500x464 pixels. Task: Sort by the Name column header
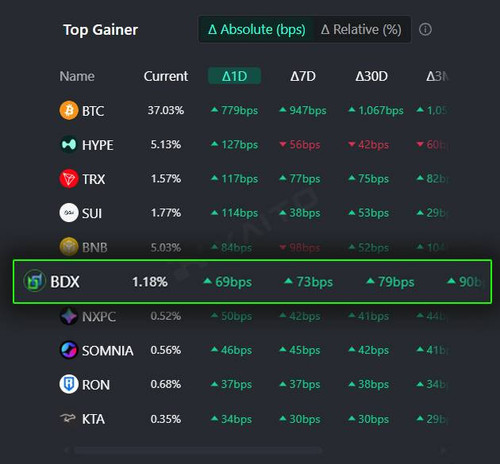77,76
